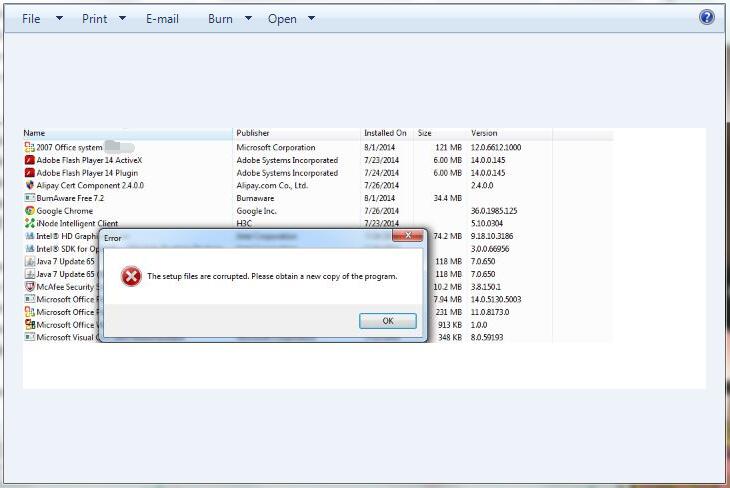Click version 36.0.1985.125 cell

(x=493, y=211)
